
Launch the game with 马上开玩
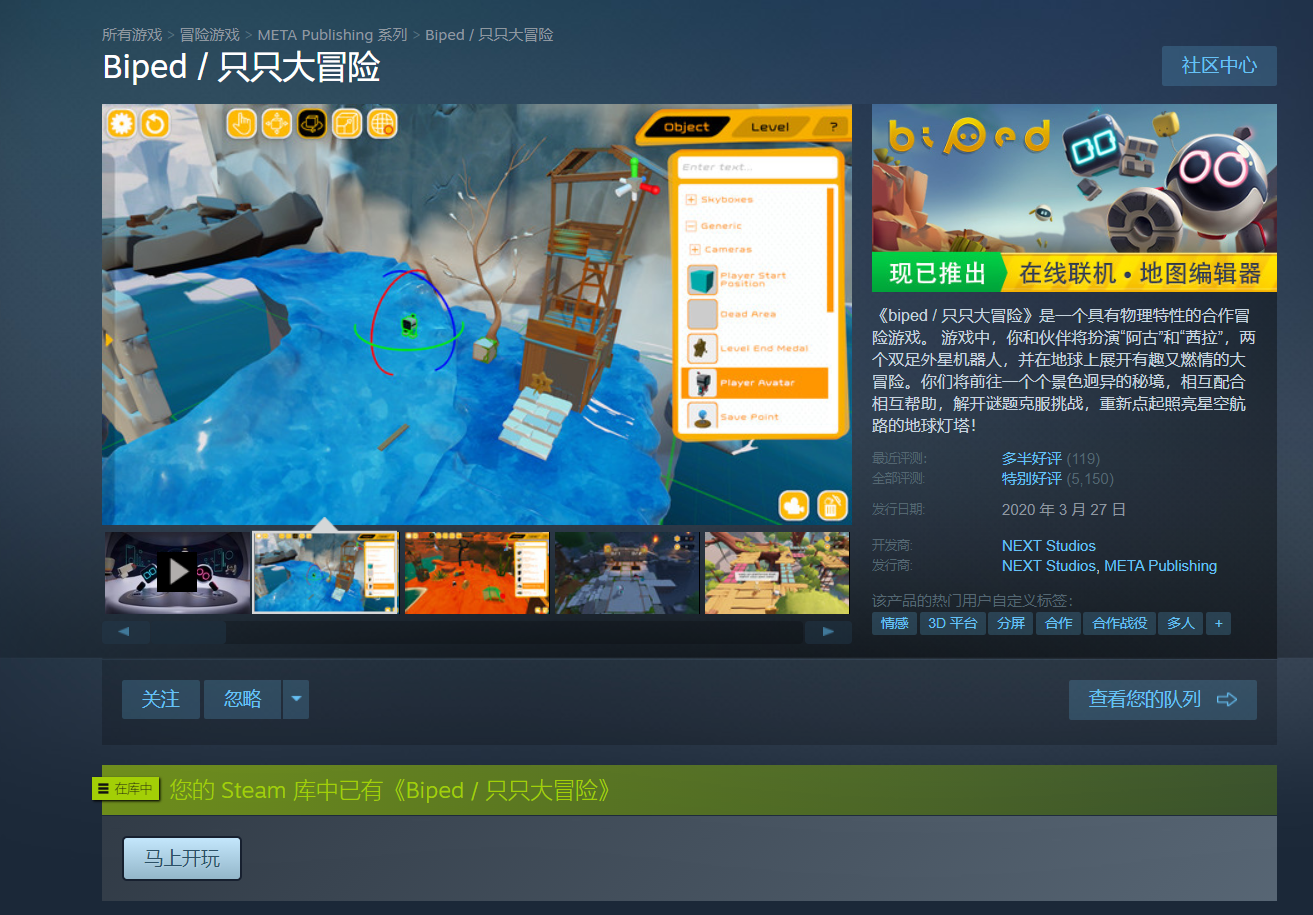[x=182, y=858]
